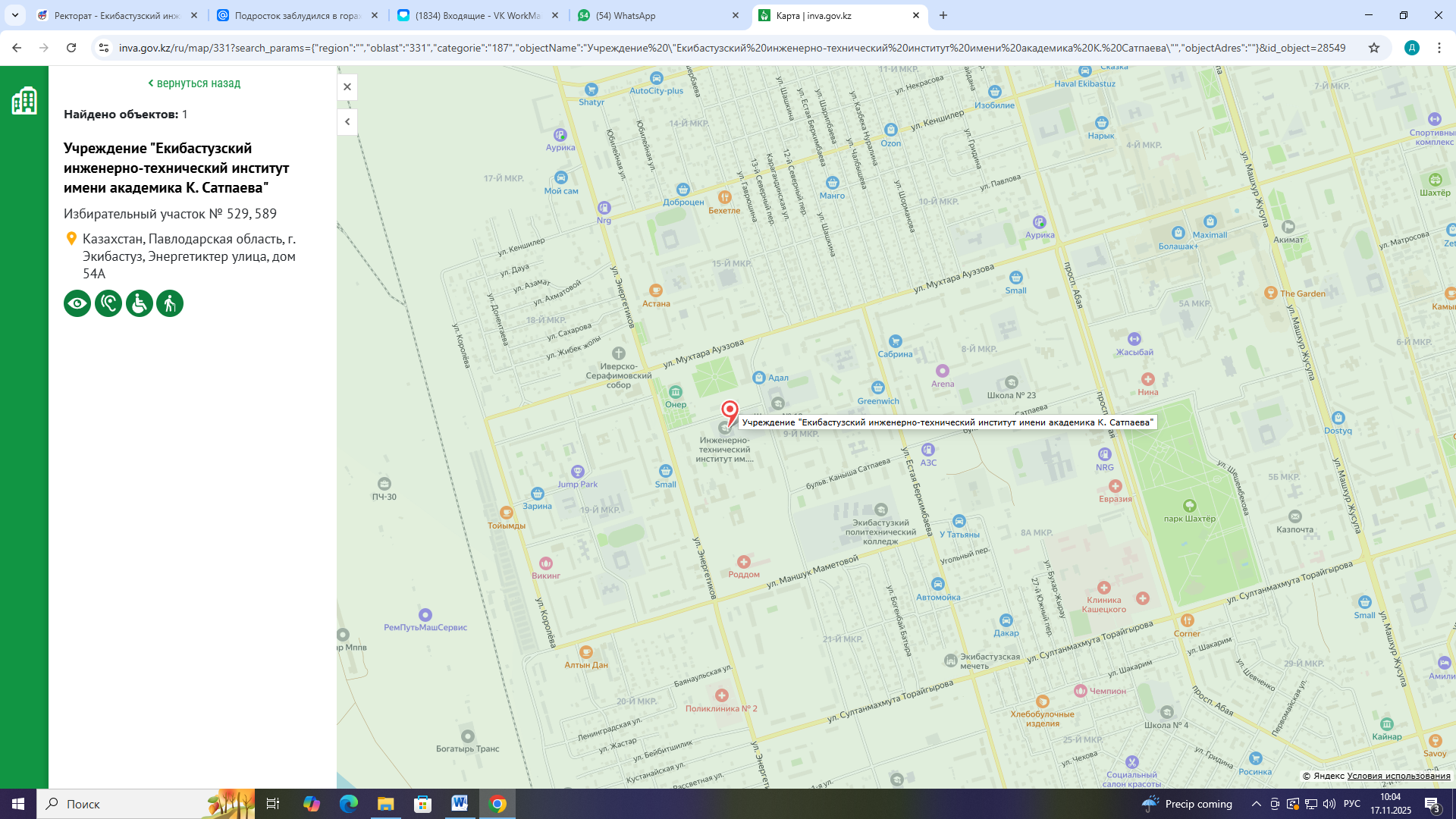The width and height of the screenshot is (1456, 819).
Task: Click the green eye vision accessibility icon
Action: coord(77,303)
